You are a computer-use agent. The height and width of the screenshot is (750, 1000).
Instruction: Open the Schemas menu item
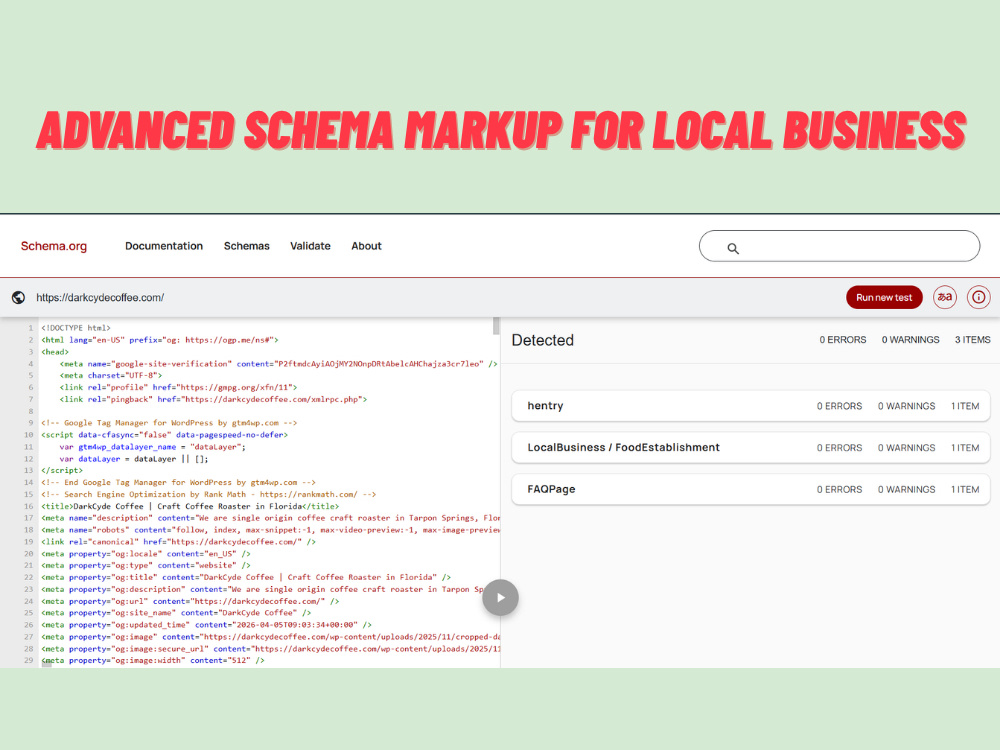(x=247, y=246)
